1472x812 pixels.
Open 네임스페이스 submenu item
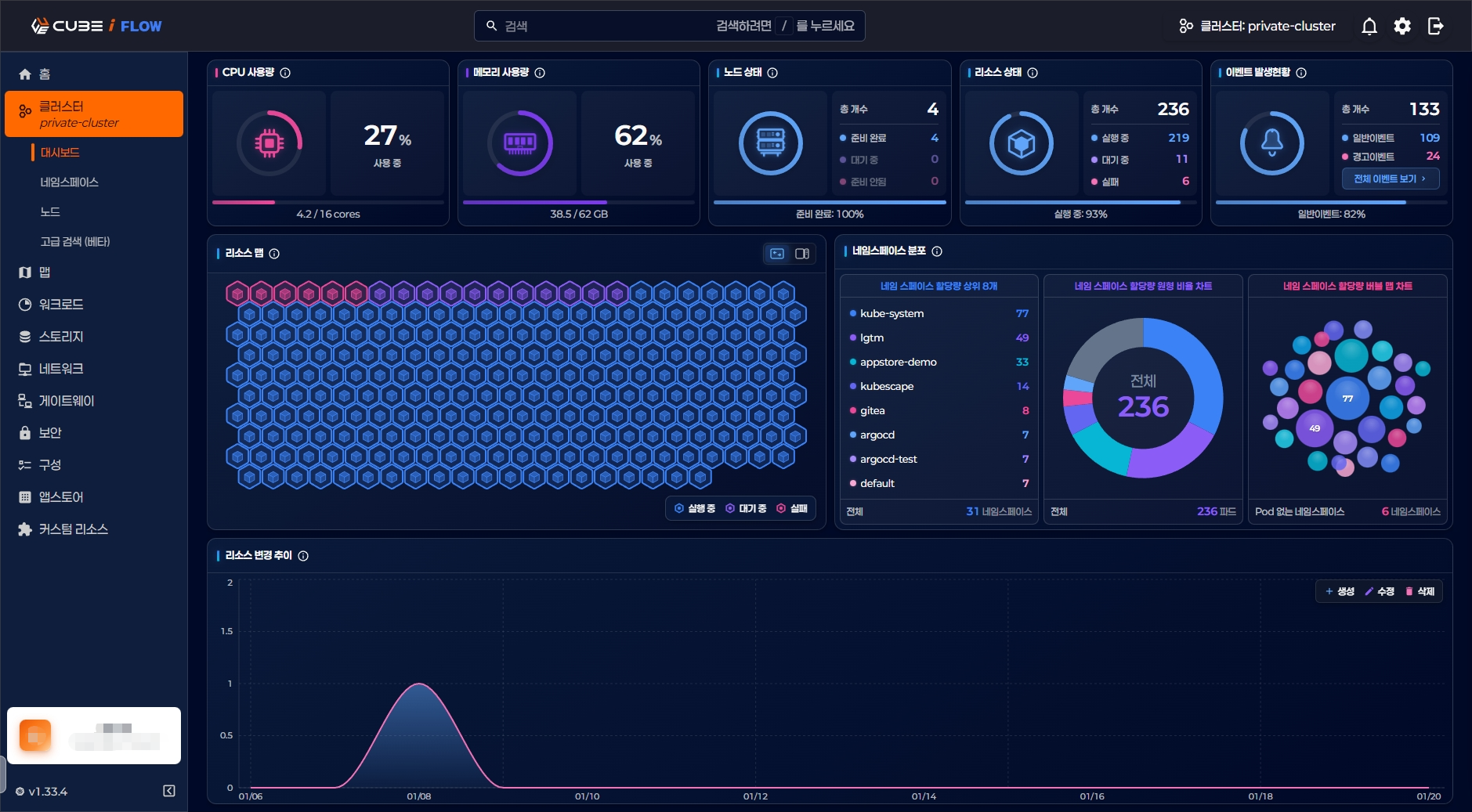pyautogui.click(x=70, y=182)
